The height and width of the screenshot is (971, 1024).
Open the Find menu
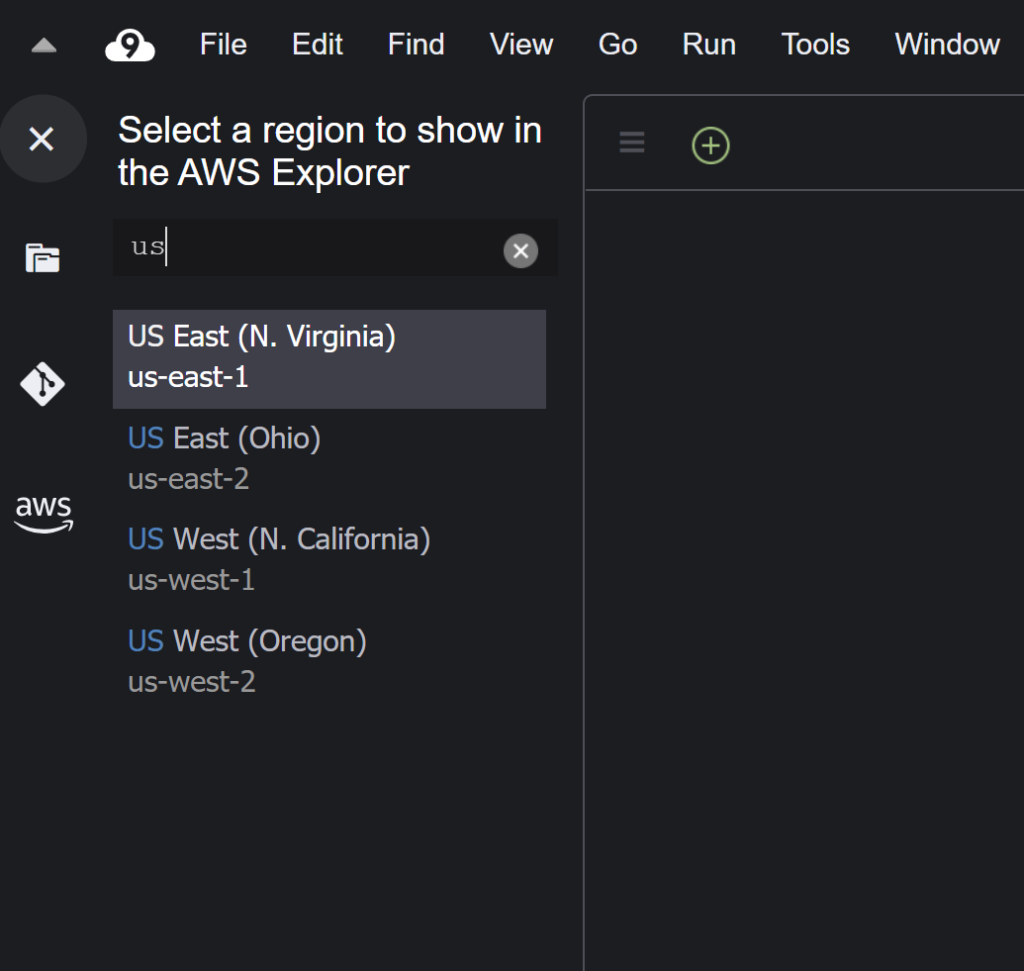click(x=416, y=45)
